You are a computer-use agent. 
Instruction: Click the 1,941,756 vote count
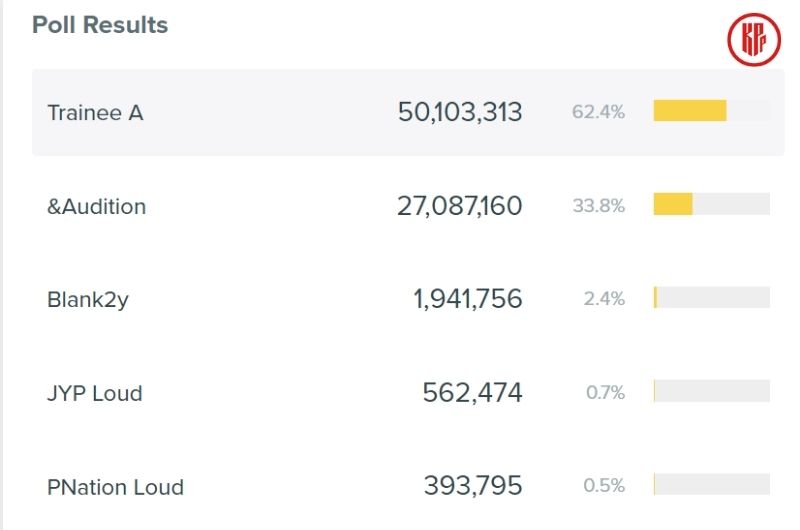467,299
